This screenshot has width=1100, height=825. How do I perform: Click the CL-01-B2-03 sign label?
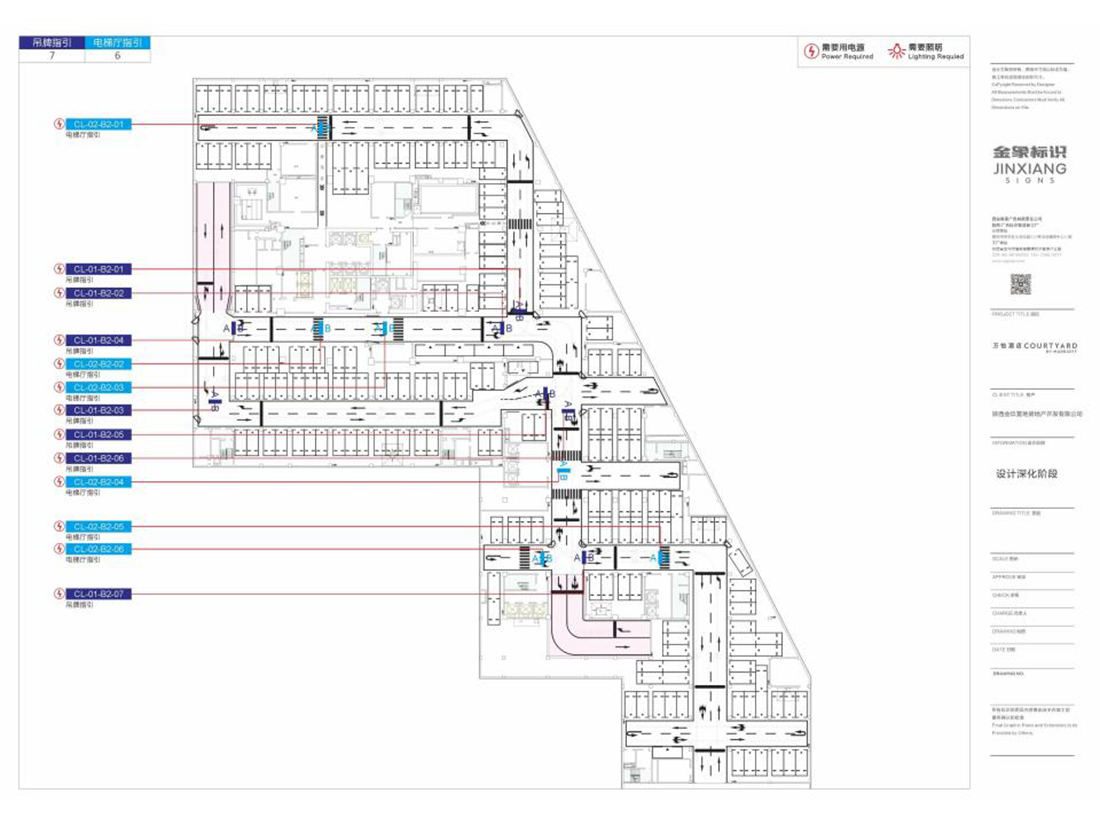[x=97, y=410]
